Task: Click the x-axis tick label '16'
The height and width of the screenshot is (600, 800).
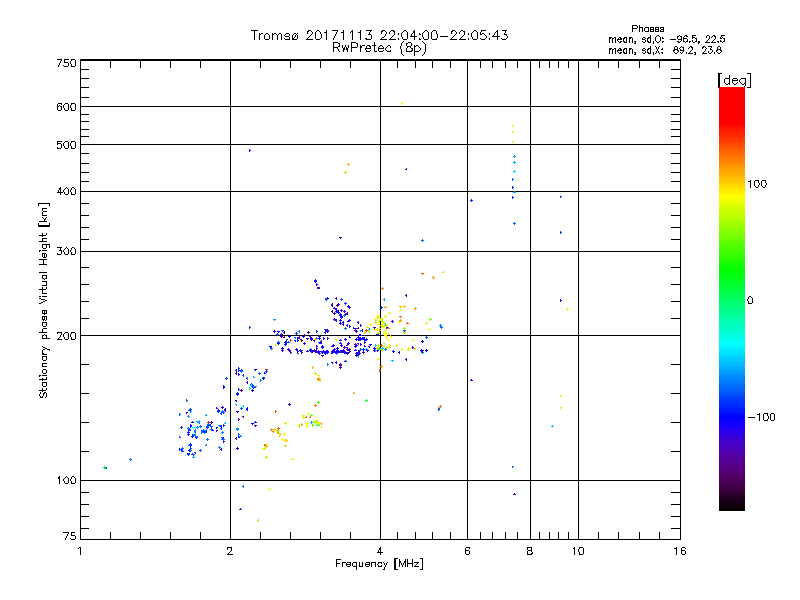Action: [x=680, y=551]
